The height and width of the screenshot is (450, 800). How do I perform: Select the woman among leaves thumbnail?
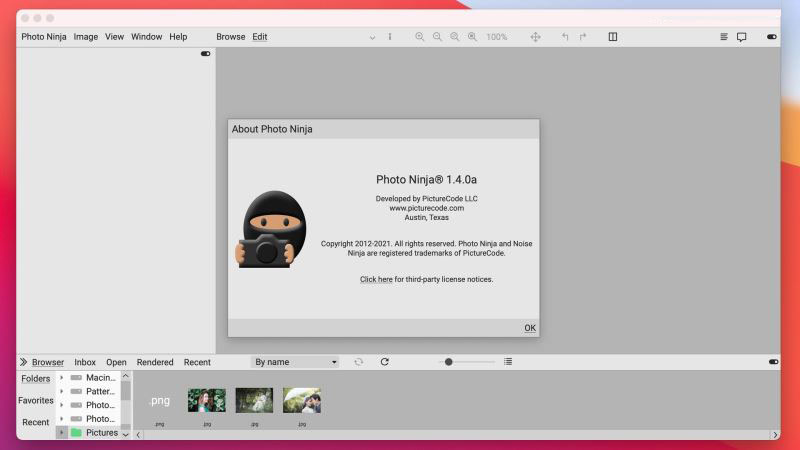[x=207, y=401]
